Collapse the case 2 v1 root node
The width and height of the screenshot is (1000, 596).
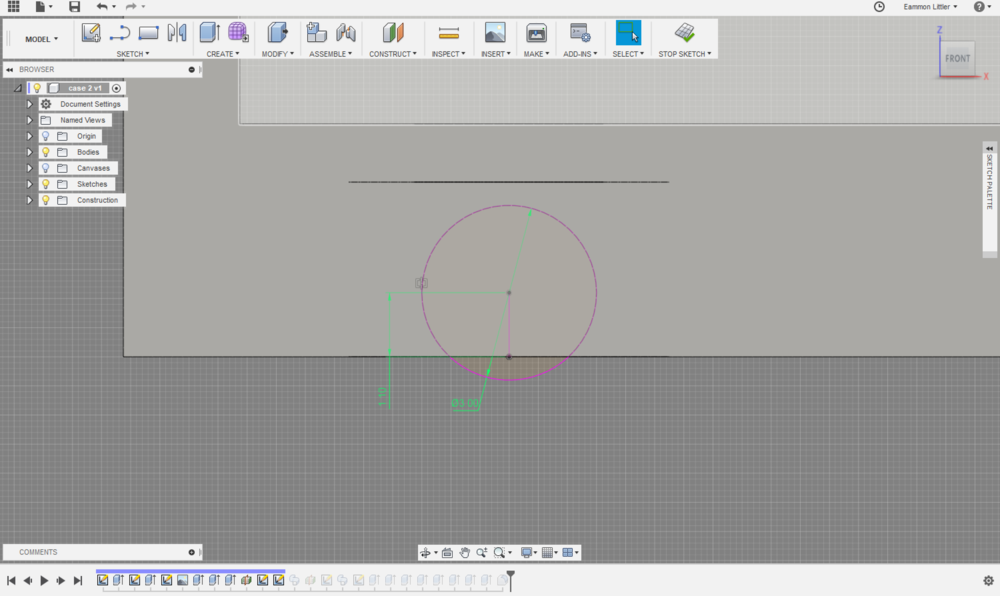pos(18,88)
